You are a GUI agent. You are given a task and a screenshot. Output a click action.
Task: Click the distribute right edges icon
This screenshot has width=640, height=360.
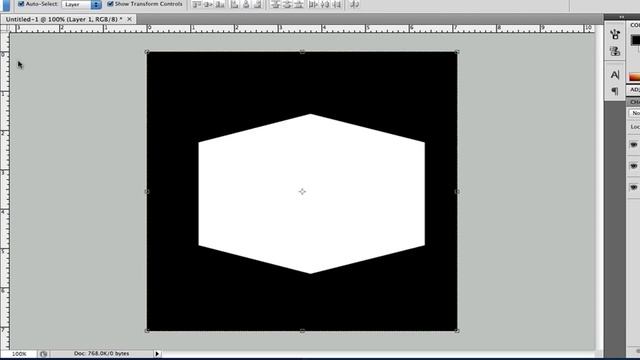pyautogui.click(x=337, y=4)
